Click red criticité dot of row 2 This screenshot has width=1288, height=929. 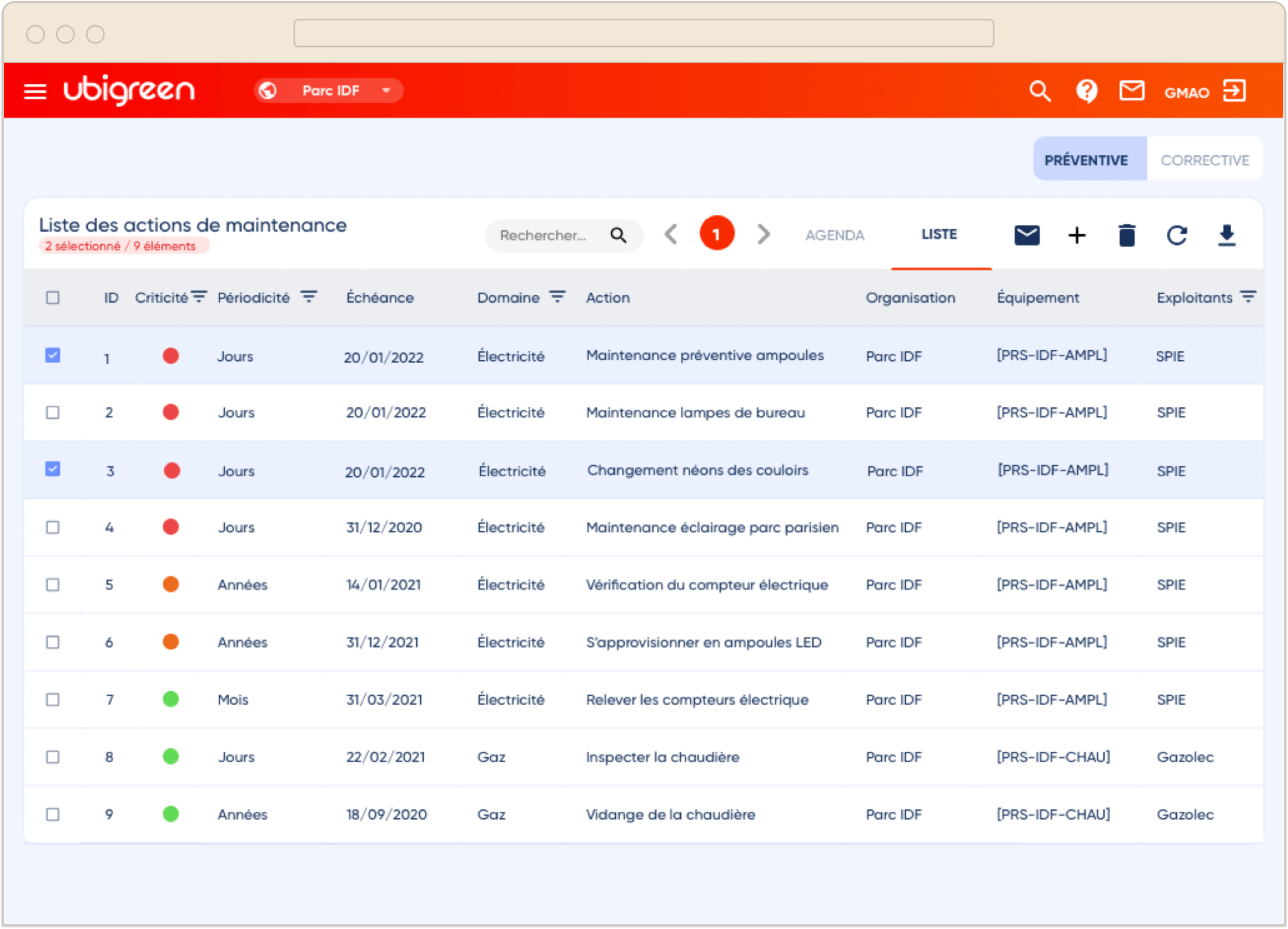coord(170,412)
